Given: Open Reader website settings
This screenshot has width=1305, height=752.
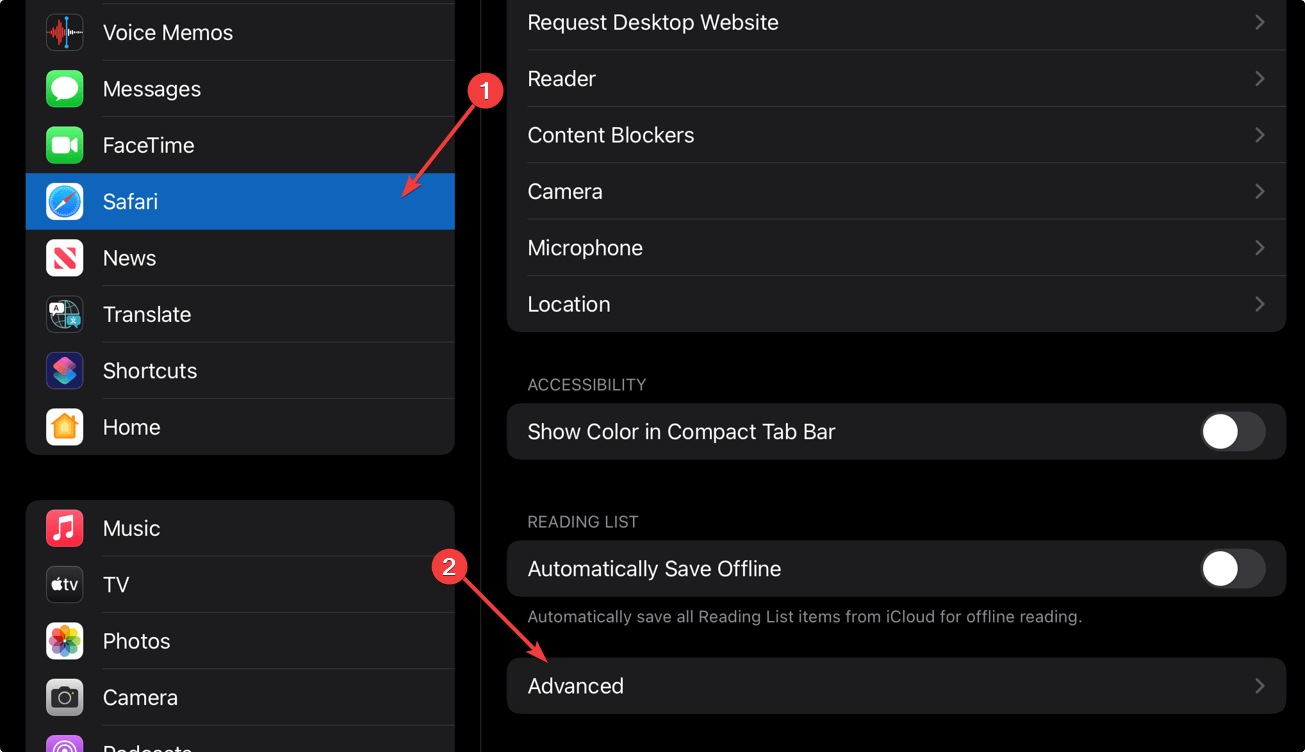Looking at the screenshot, I should click(x=896, y=78).
